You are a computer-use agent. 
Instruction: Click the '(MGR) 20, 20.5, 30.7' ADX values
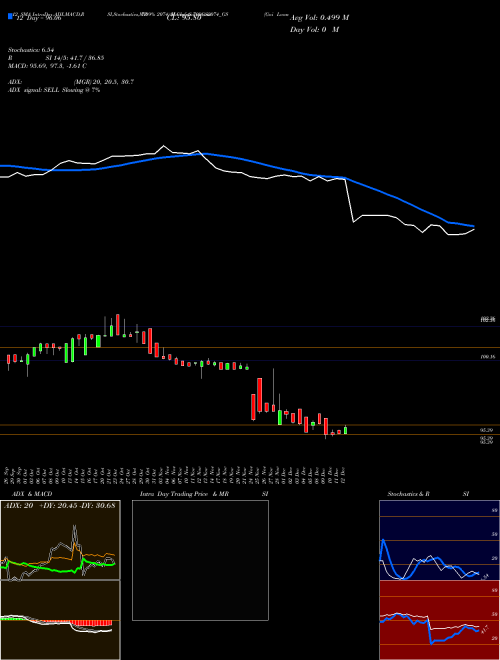(x=104, y=82)
